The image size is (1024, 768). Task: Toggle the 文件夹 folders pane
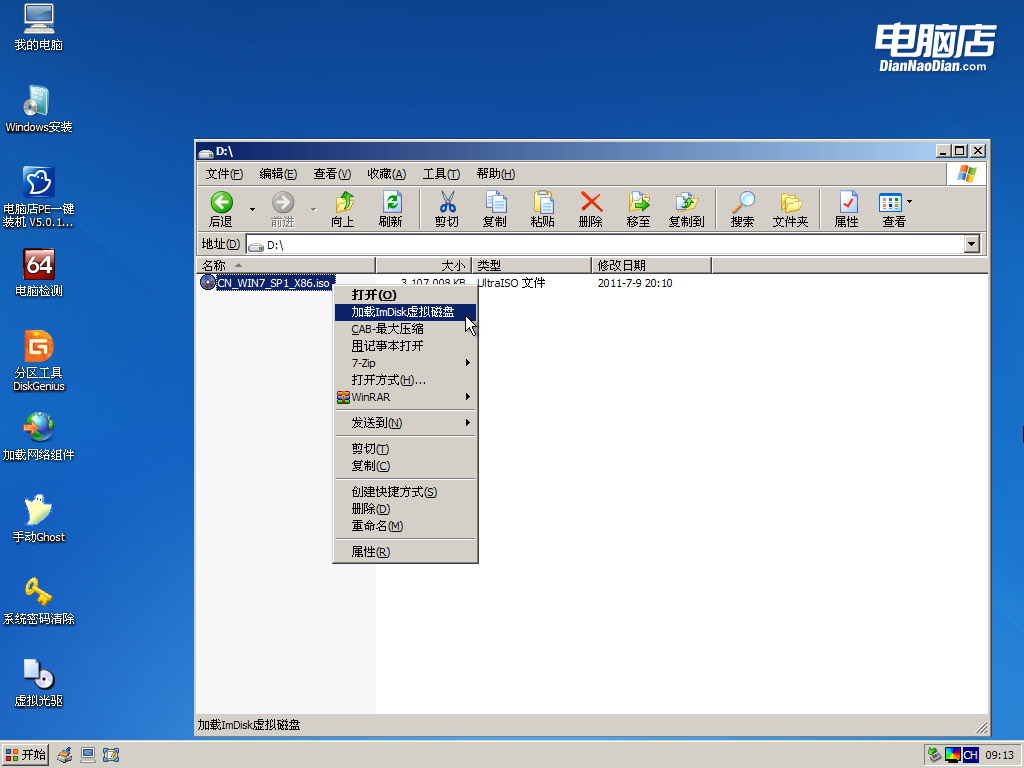click(x=791, y=208)
